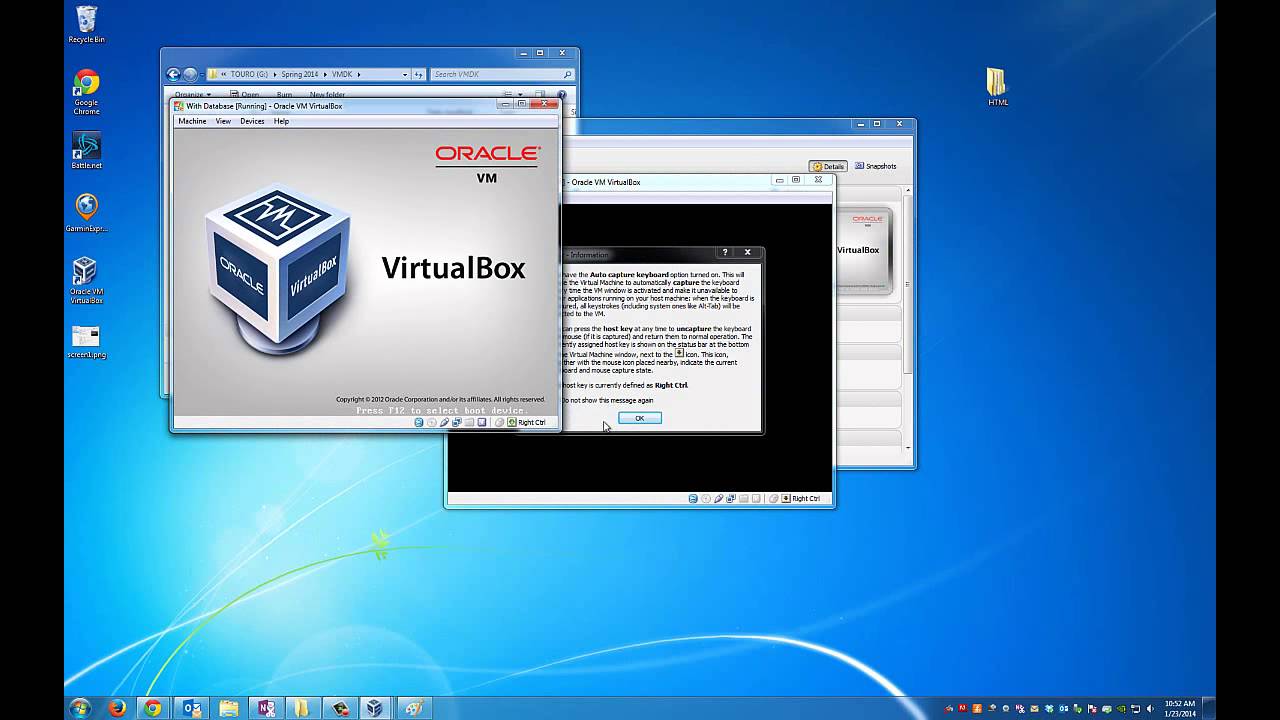Open Outlook from the taskbar
Screen dimensions: 1280x720
[192, 708]
